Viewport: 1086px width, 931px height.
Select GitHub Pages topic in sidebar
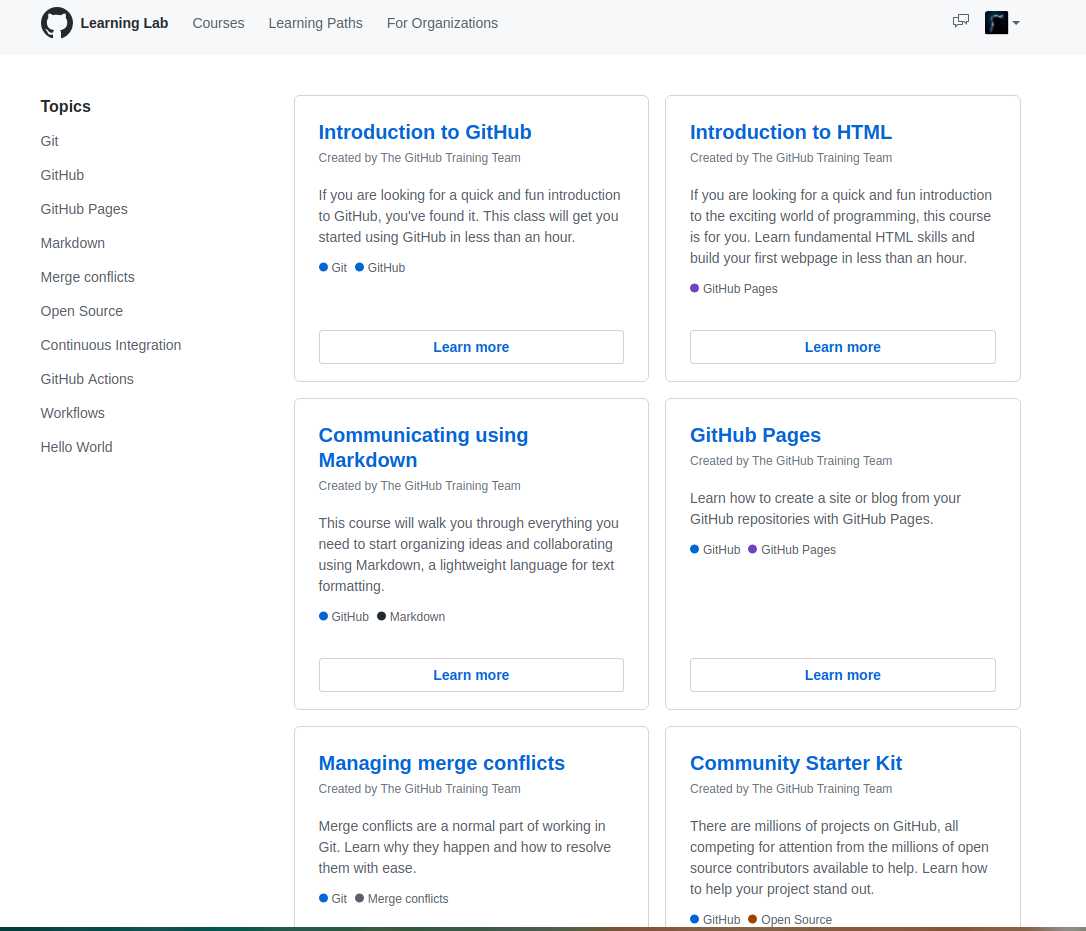[x=84, y=209]
